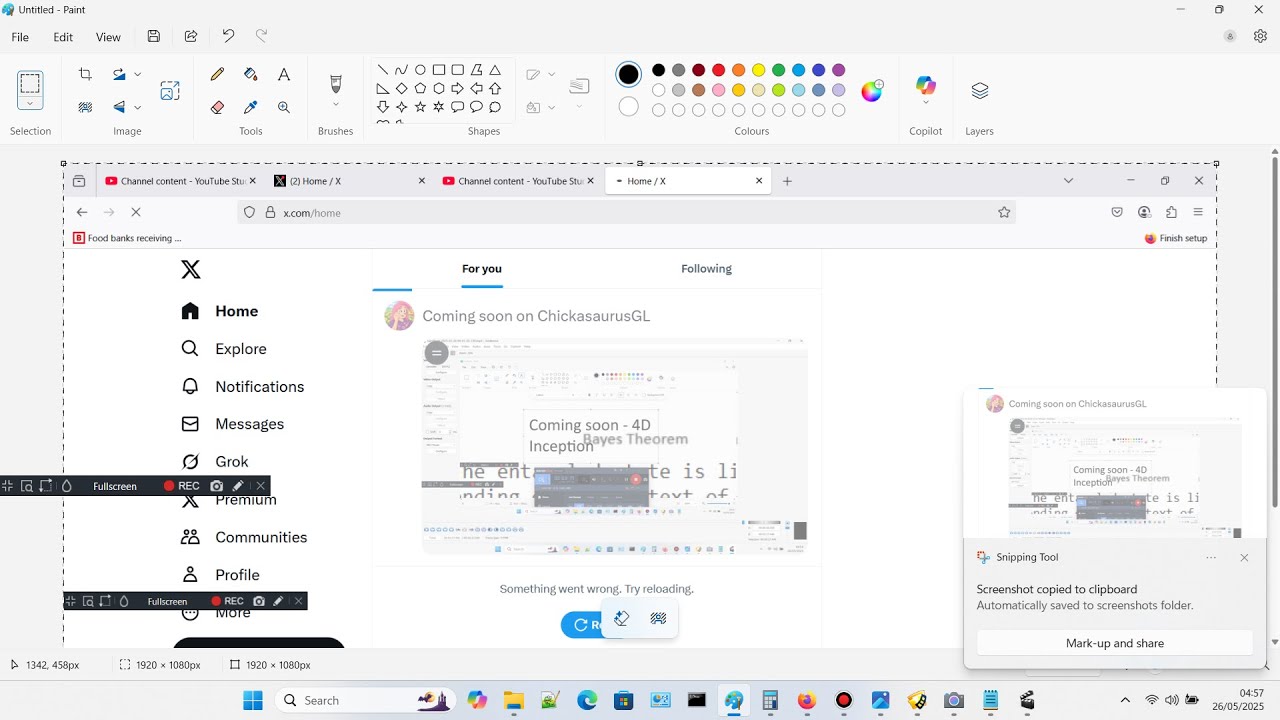Select the Five-point star shape
Viewport: 1280px width, 720px height.
[x=420, y=107]
